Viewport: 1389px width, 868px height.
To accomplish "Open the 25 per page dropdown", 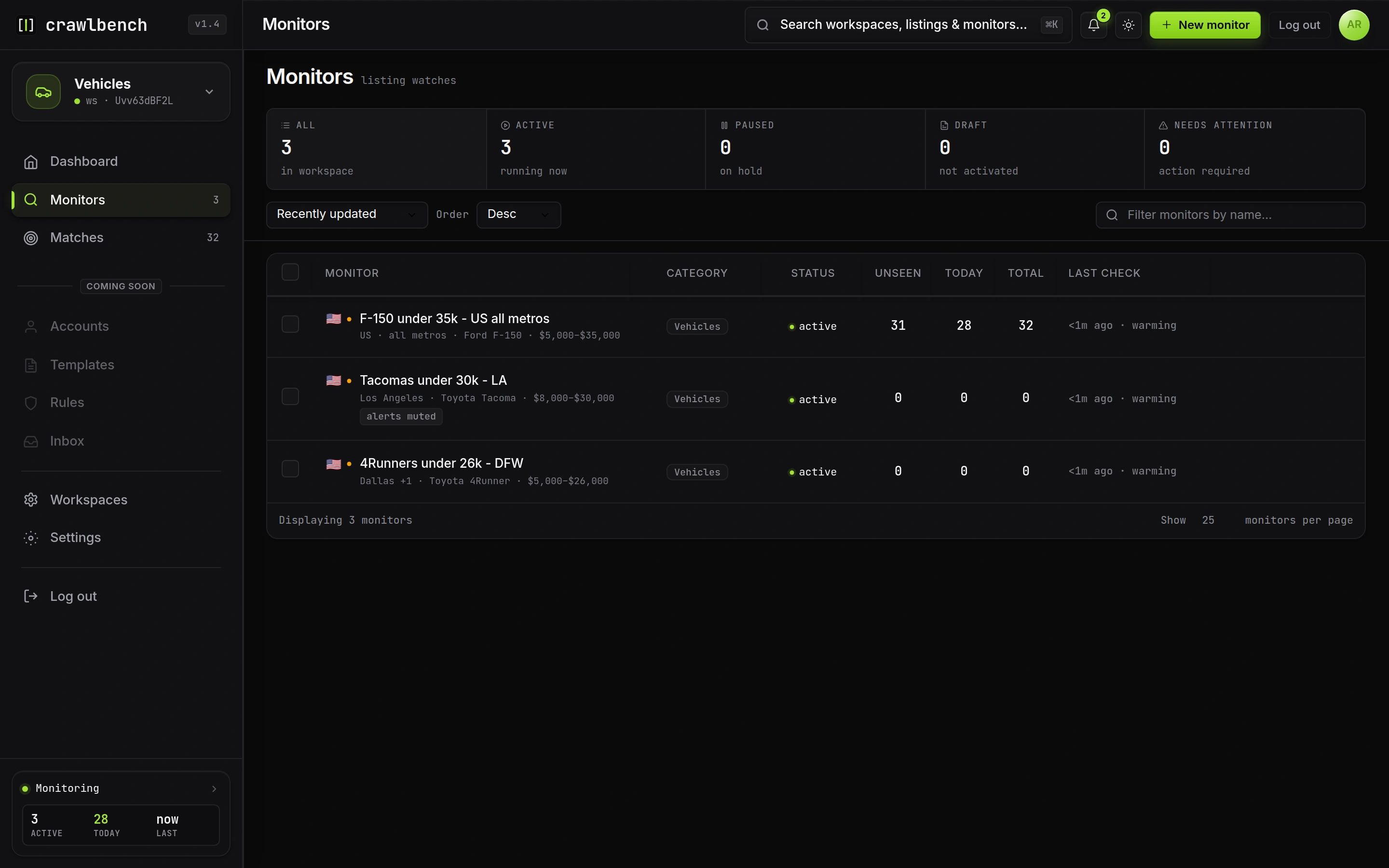I will 1214,520.
